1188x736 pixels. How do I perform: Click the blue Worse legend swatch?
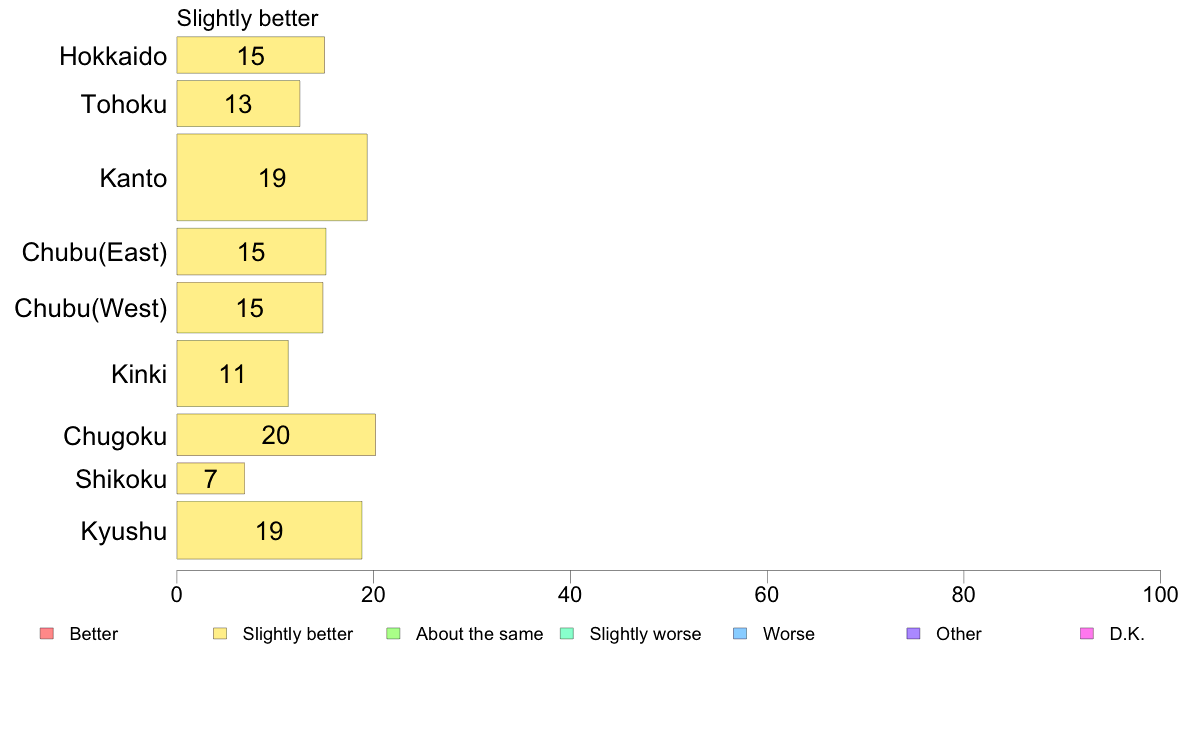[x=740, y=634]
